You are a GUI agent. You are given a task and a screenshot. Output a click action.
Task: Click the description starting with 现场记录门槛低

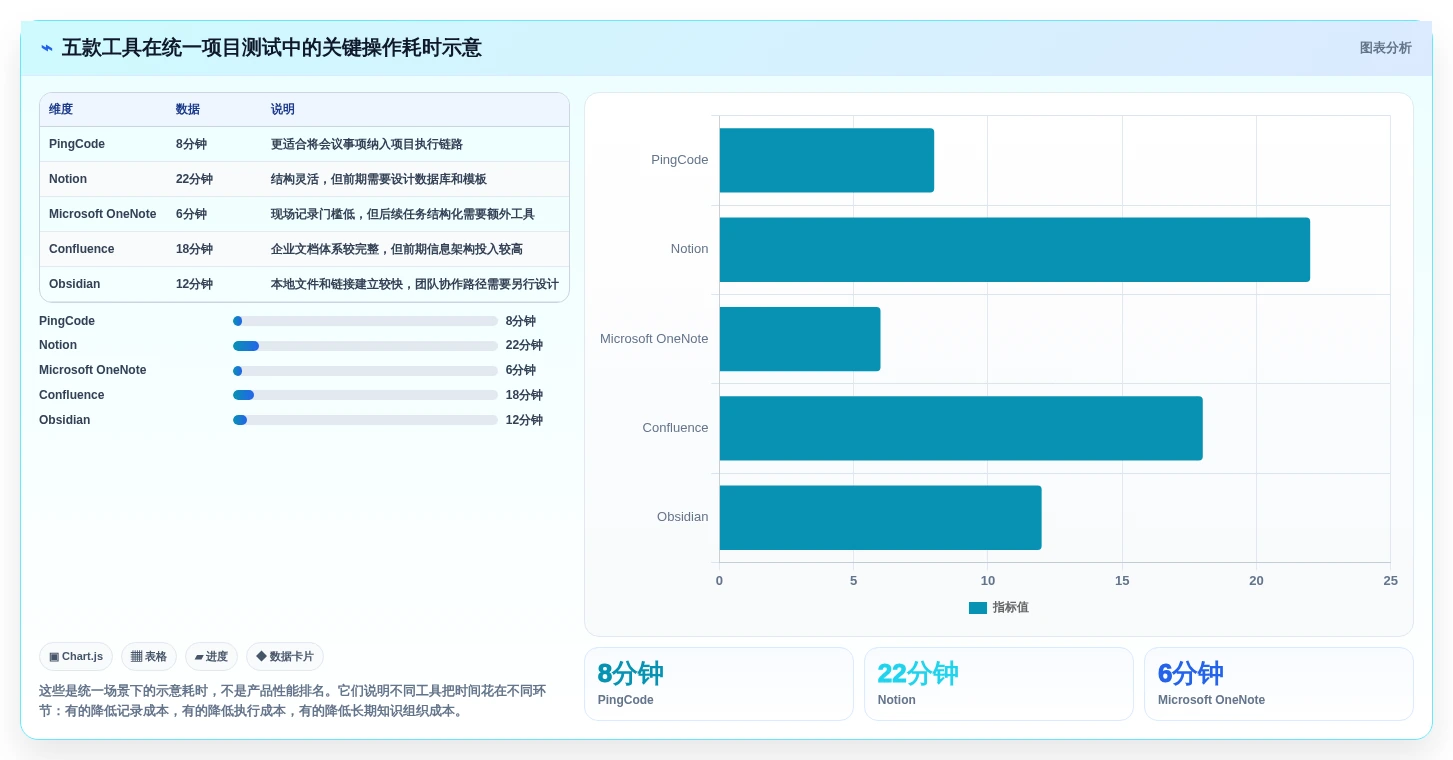pos(403,214)
